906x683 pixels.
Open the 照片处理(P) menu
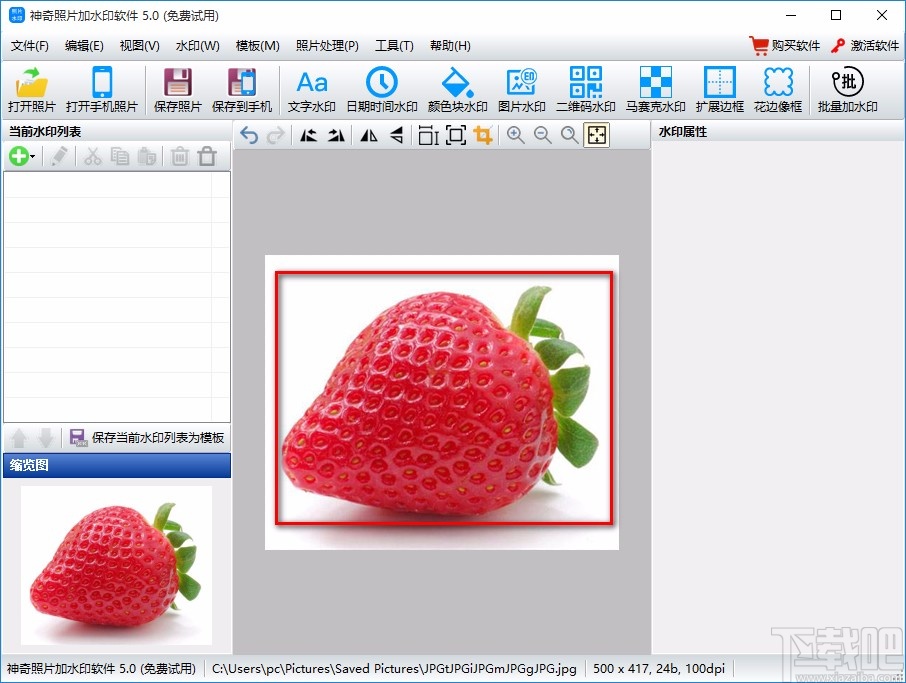pos(327,46)
